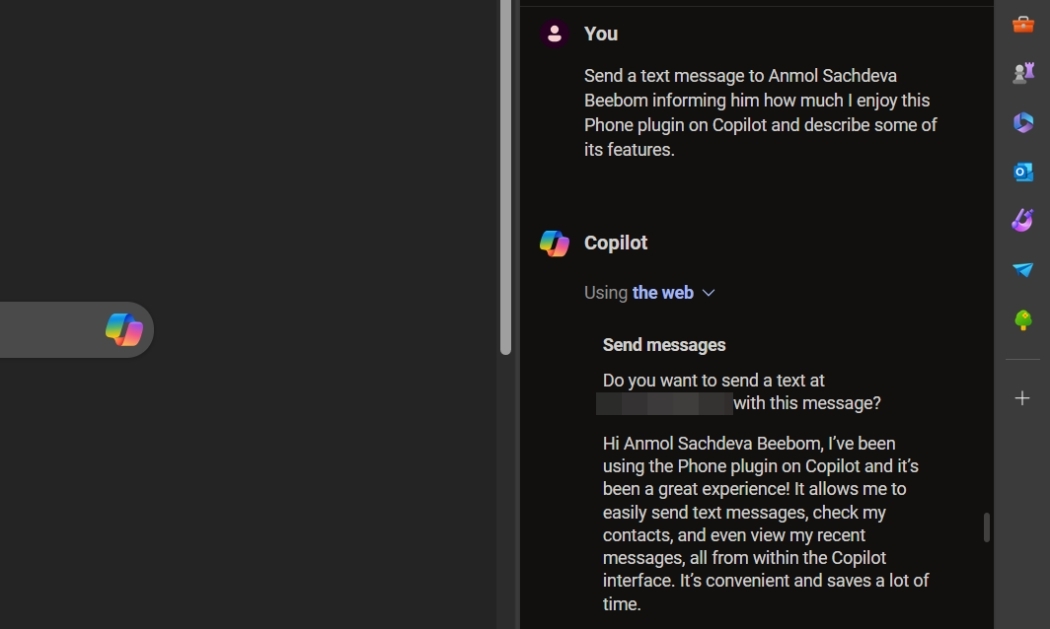Open Outlook from the sidebar
1050x629 pixels.
coord(1022,171)
